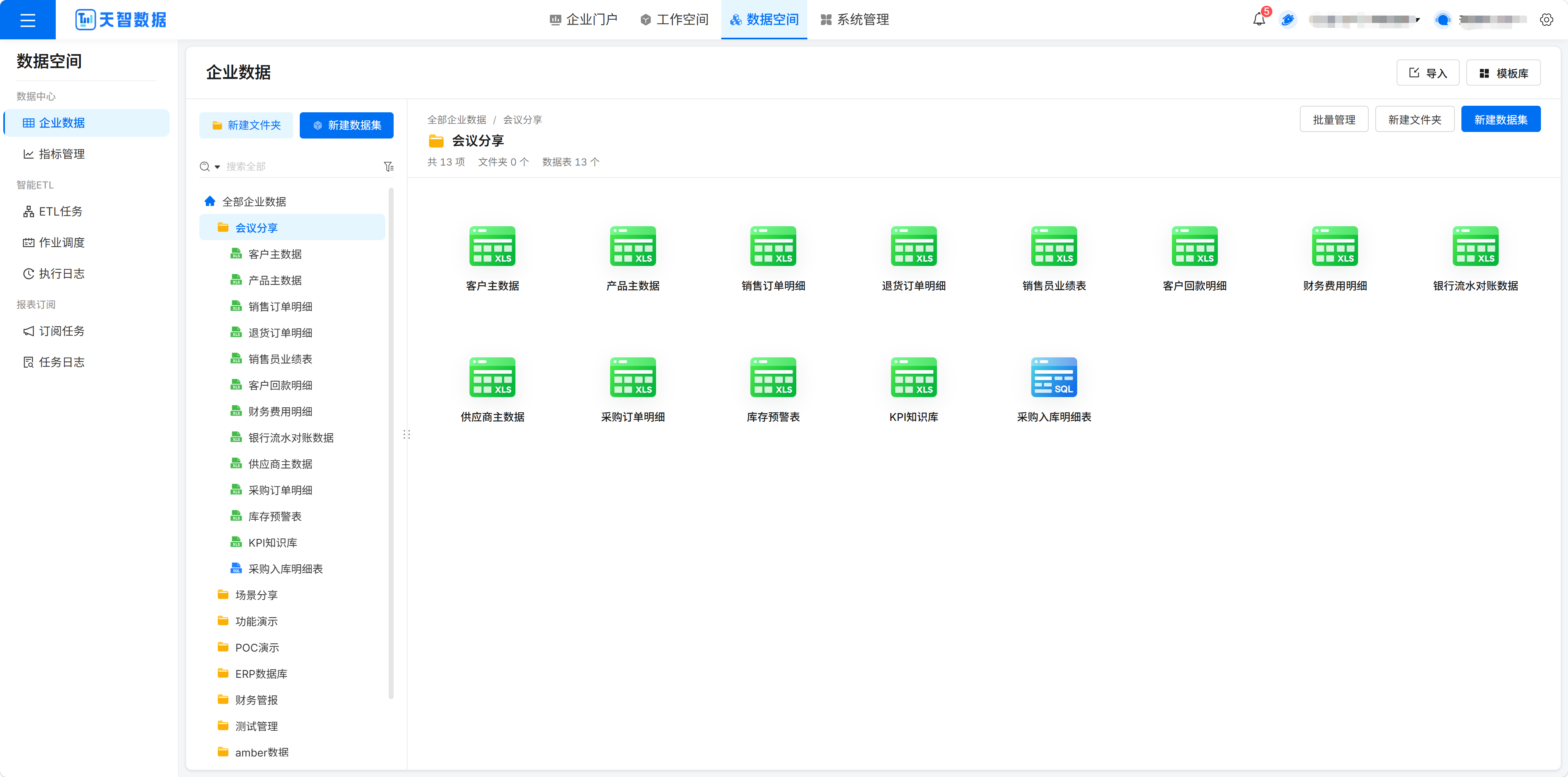
Task: Click the right-side blue 新建数据集 button
Action: (1500, 119)
